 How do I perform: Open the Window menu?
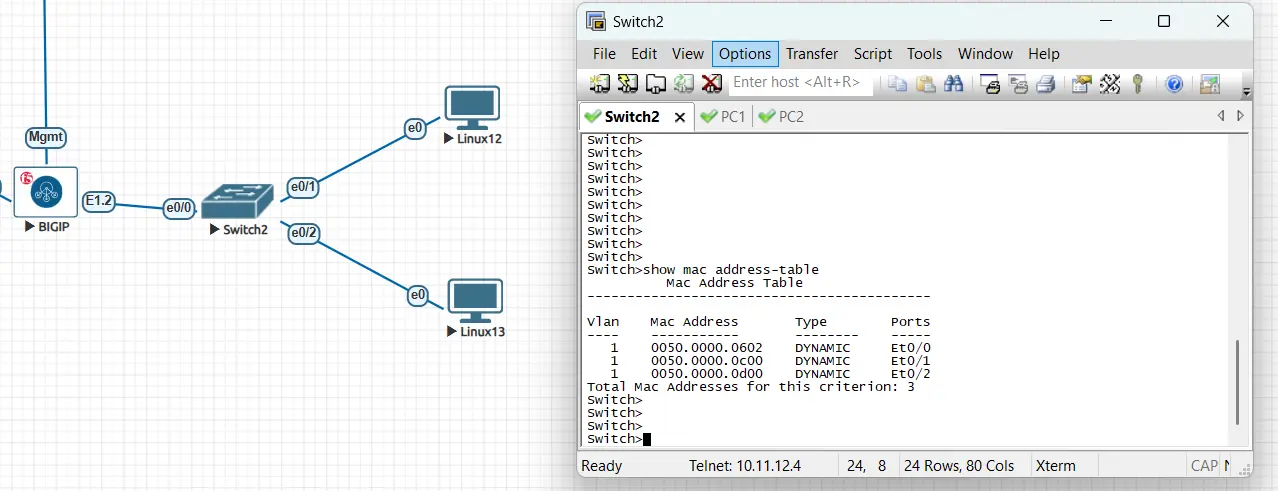click(x=985, y=54)
